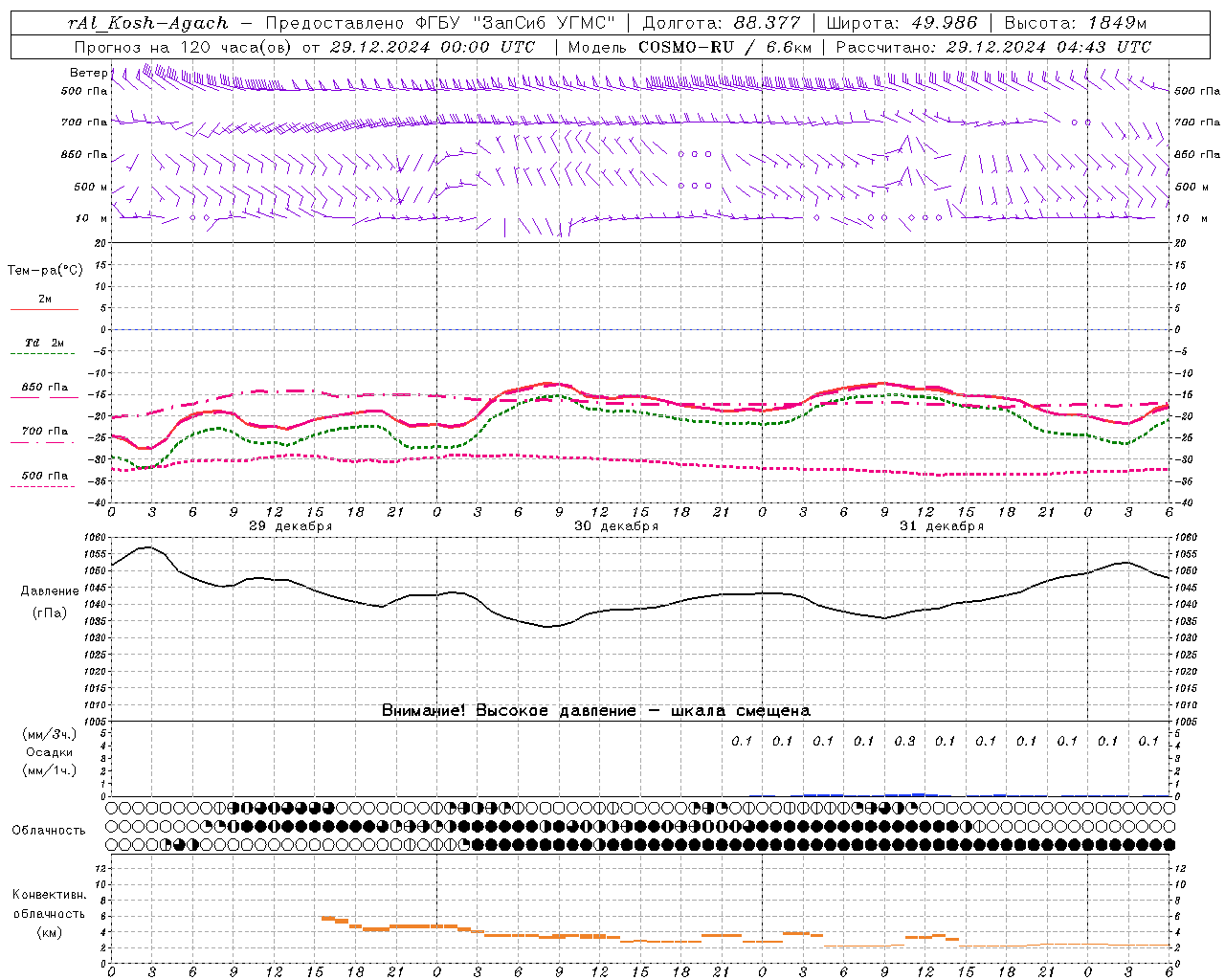Click the model name COSMO-RU / 6.6км
This screenshot has width=1225, height=980.
(725, 47)
